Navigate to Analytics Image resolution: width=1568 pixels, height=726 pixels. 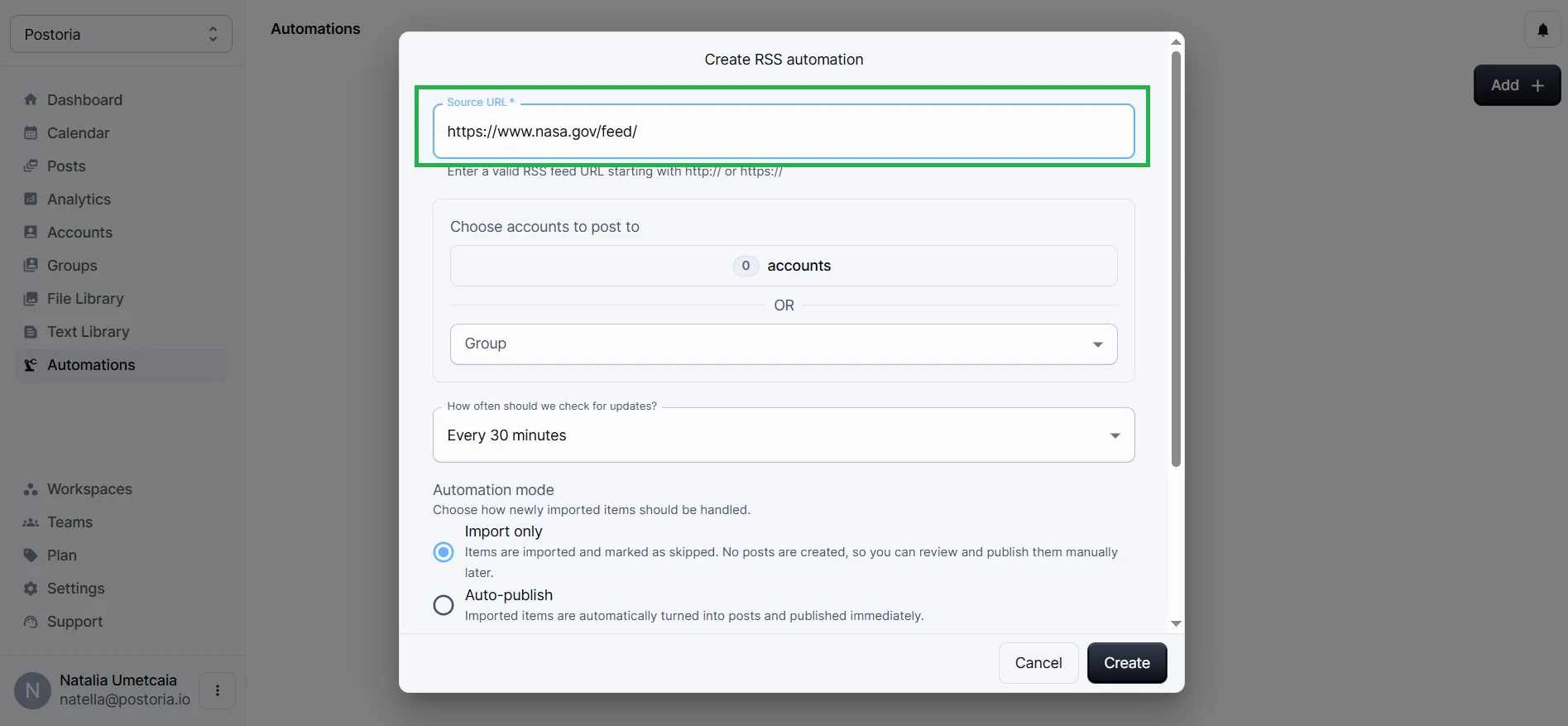(x=121, y=199)
